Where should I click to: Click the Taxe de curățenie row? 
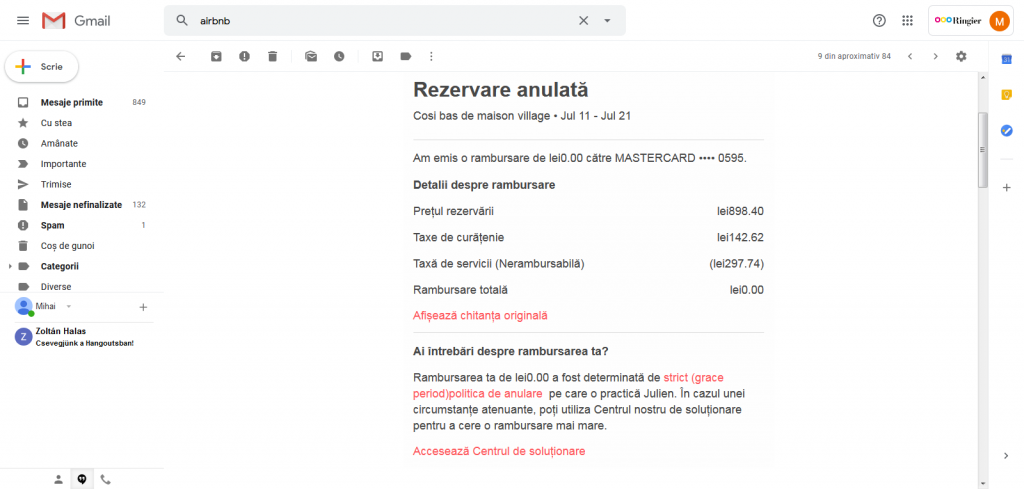[x=588, y=237]
